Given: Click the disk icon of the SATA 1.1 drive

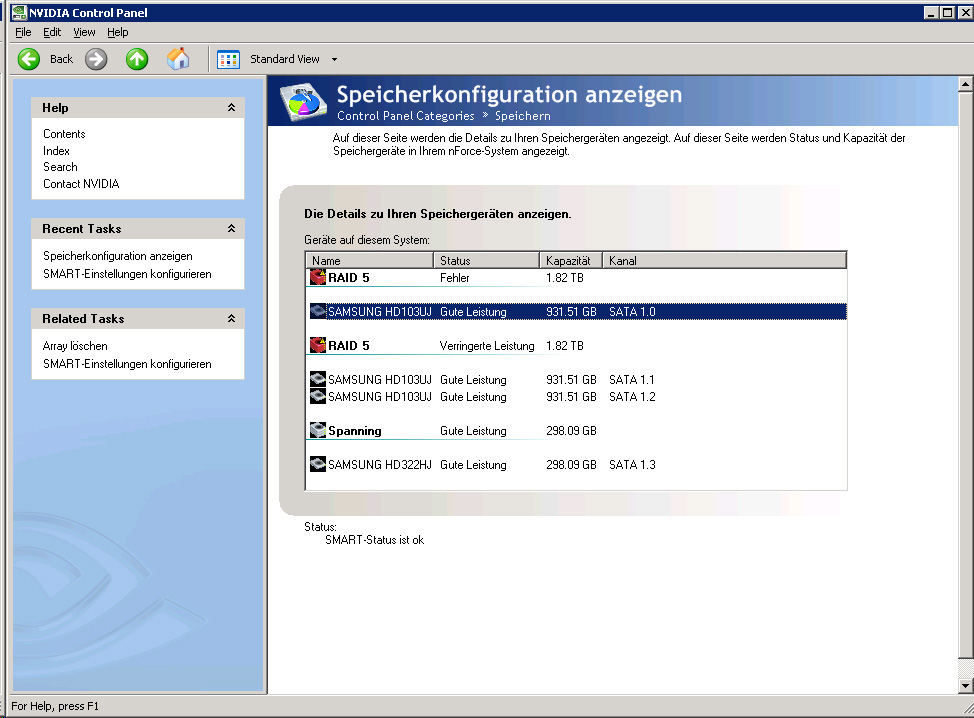Looking at the screenshot, I should pyautogui.click(x=318, y=379).
